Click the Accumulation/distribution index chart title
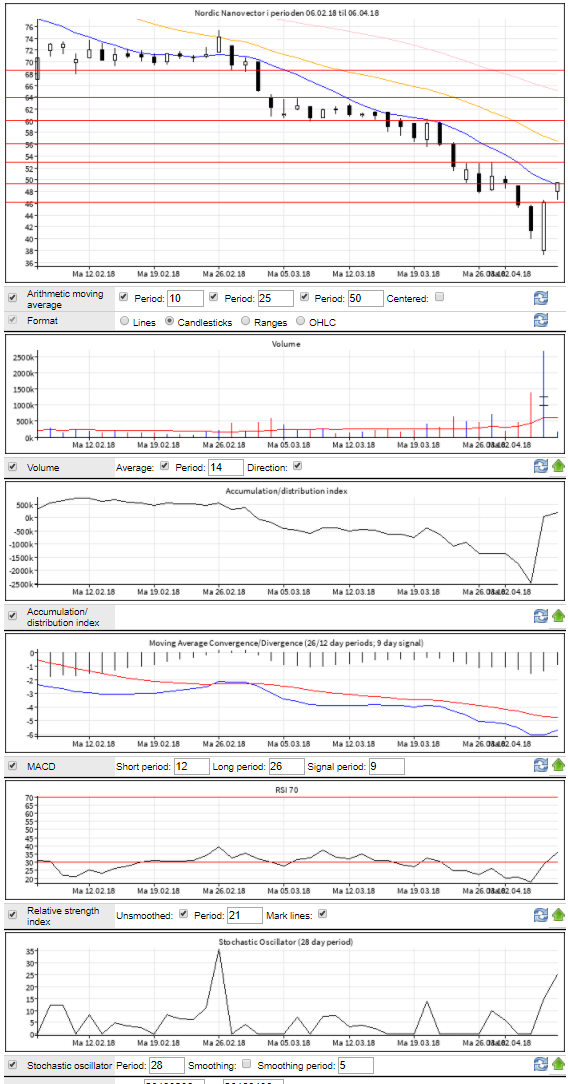Image resolution: width=568 pixels, height=1084 pixels. tap(286, 490)
